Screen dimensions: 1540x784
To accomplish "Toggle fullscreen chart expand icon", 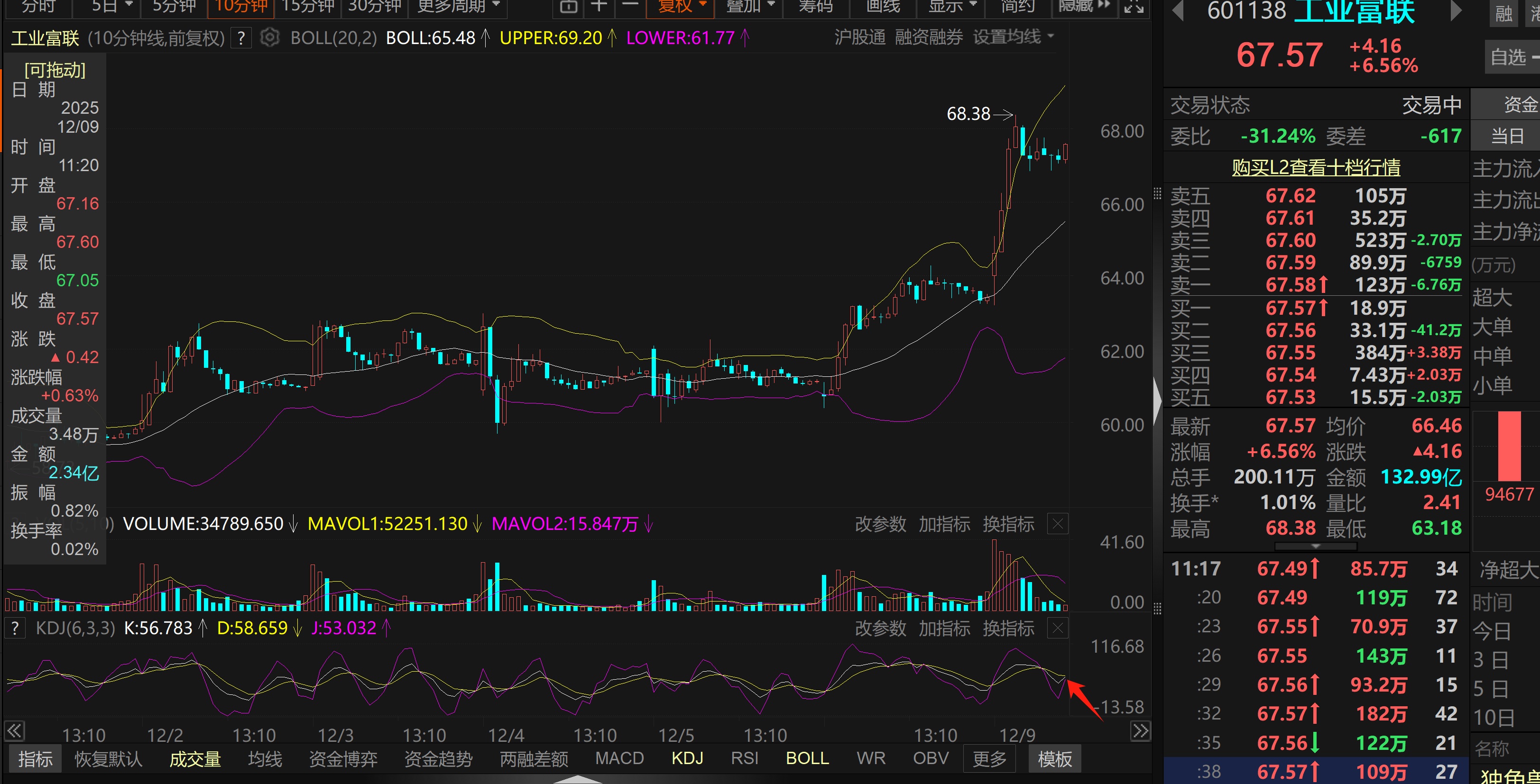I will 1134,7.
